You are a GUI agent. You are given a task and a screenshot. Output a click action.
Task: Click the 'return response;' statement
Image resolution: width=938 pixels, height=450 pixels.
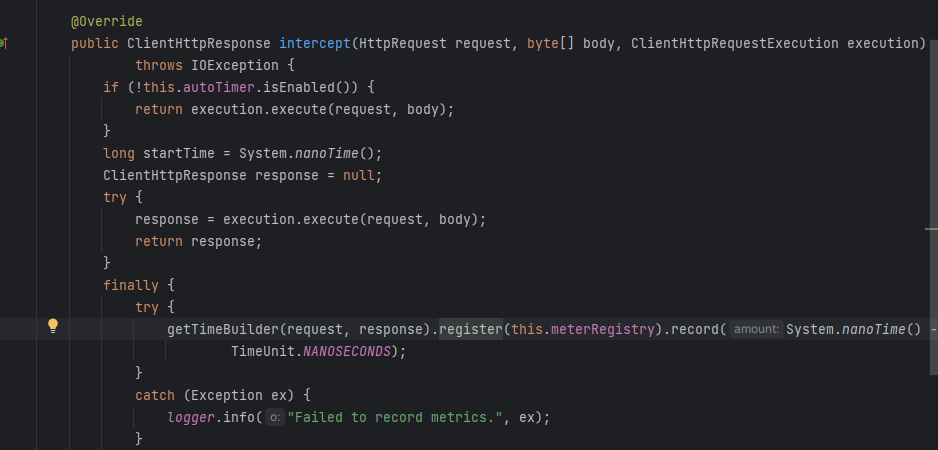(199, 241)
